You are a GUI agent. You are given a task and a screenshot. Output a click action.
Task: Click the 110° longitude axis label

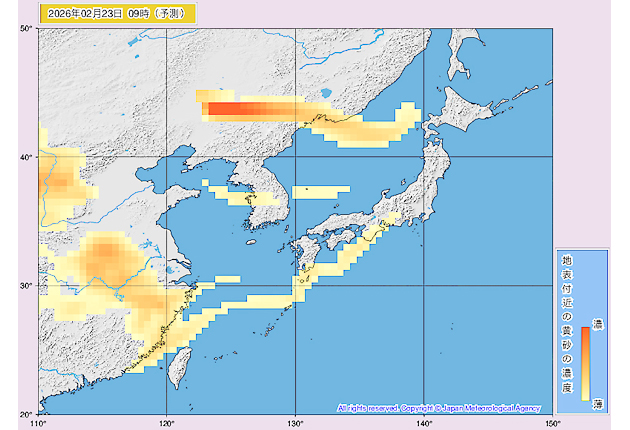pyautogui.click(x=38, y=423)
